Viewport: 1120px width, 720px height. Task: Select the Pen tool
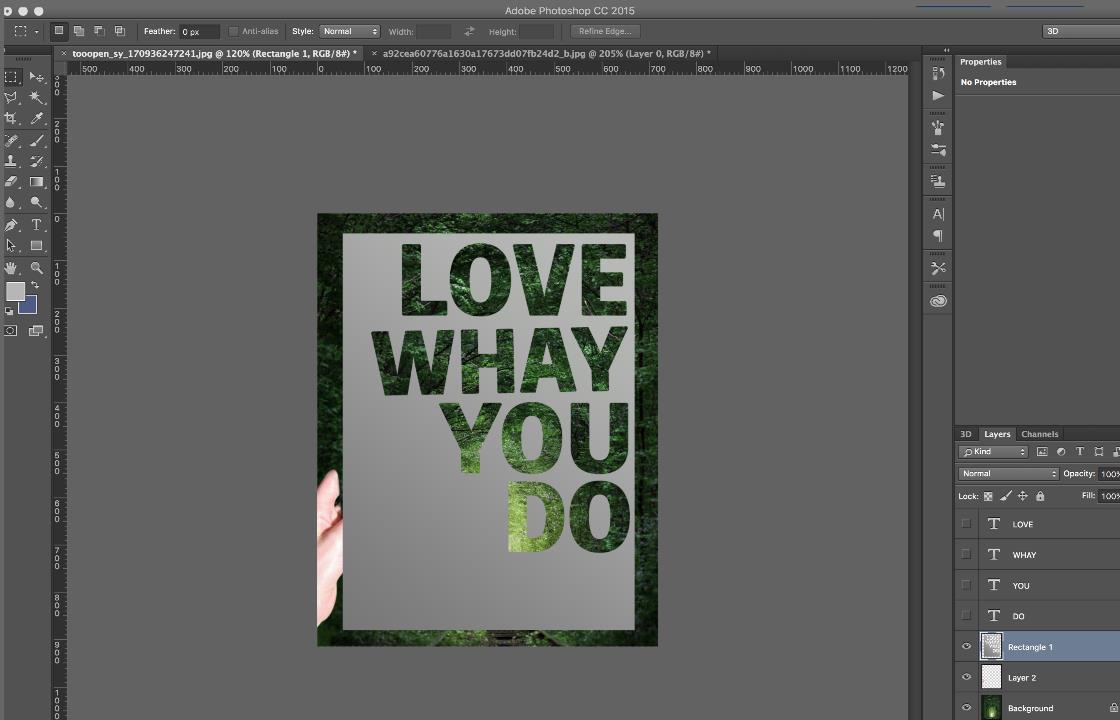point(11,225)
